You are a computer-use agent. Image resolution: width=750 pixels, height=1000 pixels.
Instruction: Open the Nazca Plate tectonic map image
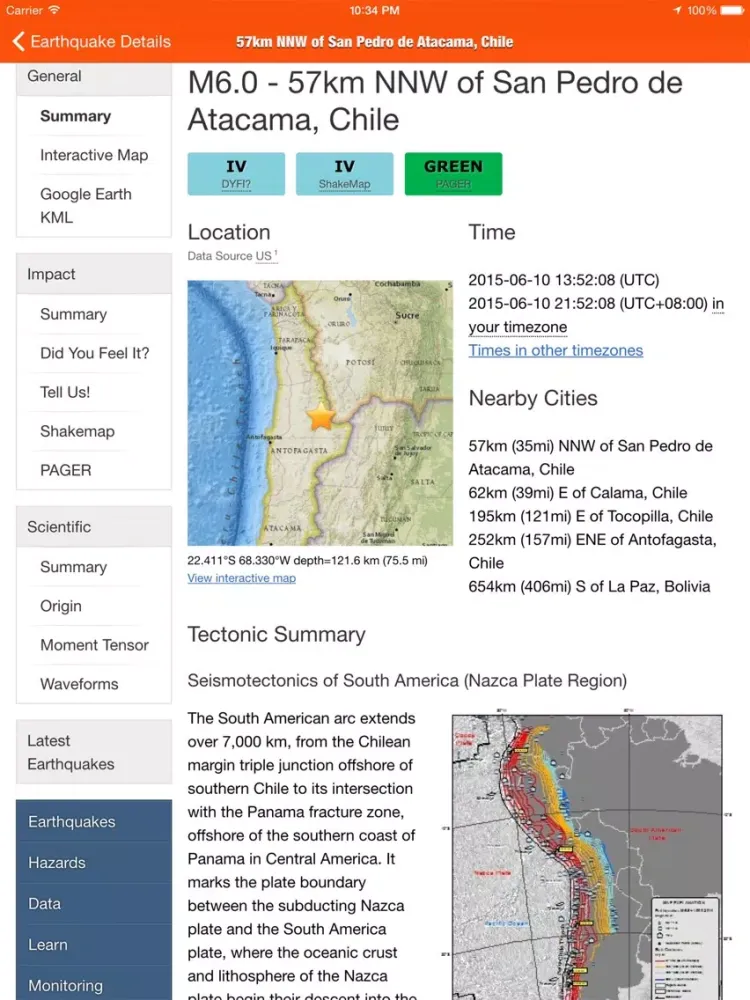(587, 857)
